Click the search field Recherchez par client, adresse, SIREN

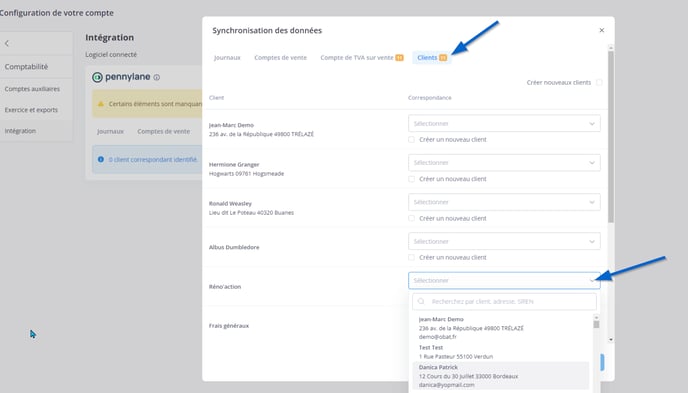[504, 301]
